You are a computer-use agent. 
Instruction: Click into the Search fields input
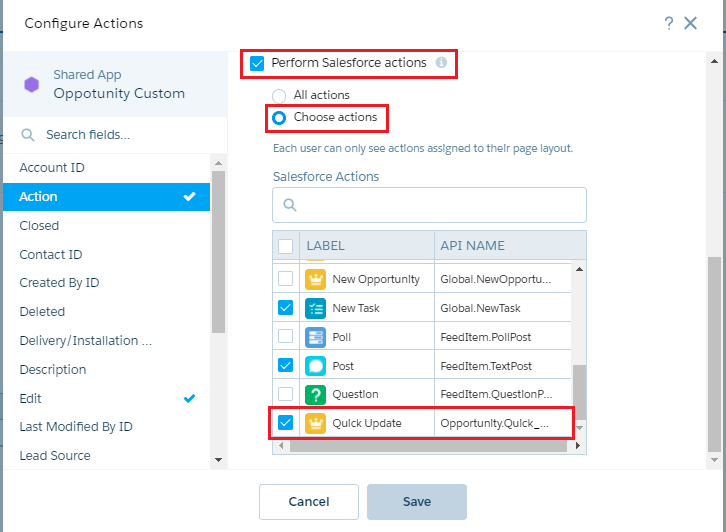(116, 135)
